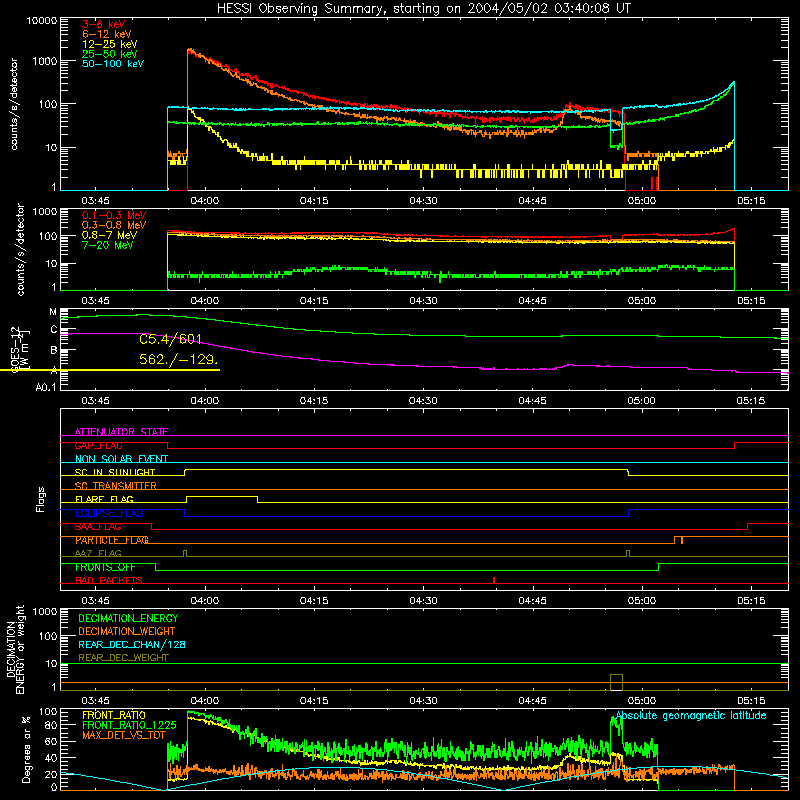Click the 0.3-0.8 MeV legend entry
The width and height of the screenshot is (800, 800).
pos(114,225)
